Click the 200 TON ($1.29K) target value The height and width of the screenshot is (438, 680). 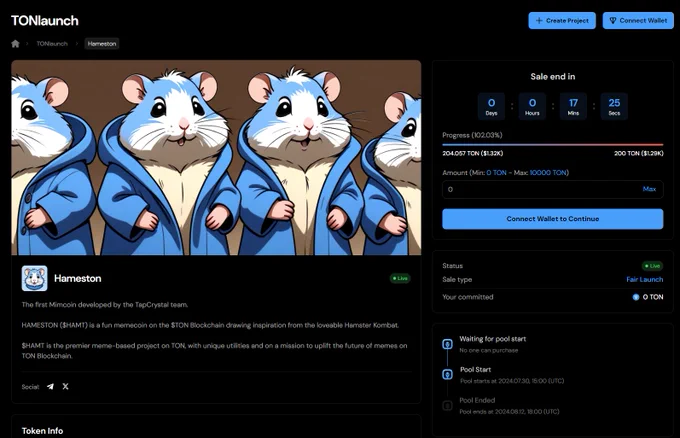point(638,154)
